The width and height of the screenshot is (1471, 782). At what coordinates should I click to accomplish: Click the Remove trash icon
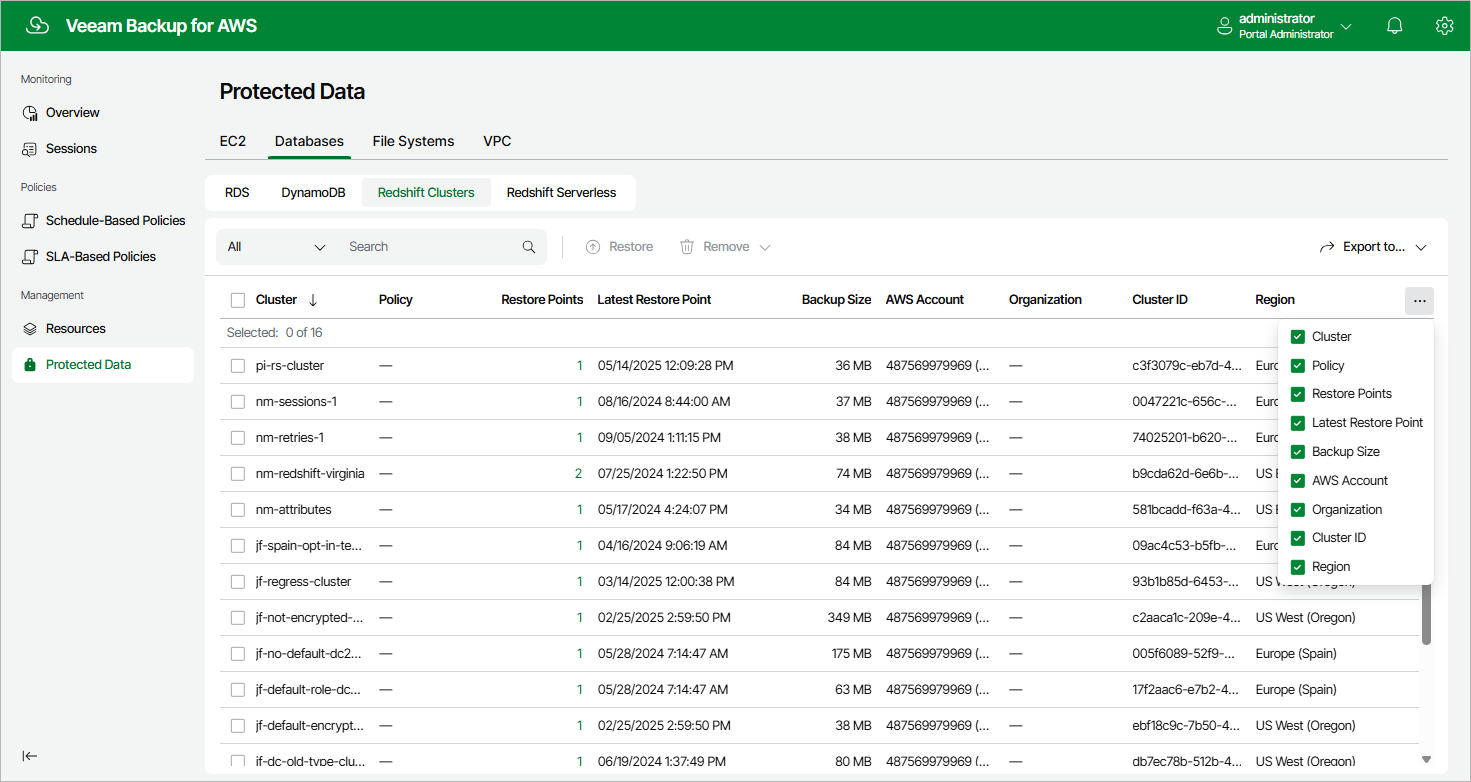pyautogui.click(x=687, y=247)
